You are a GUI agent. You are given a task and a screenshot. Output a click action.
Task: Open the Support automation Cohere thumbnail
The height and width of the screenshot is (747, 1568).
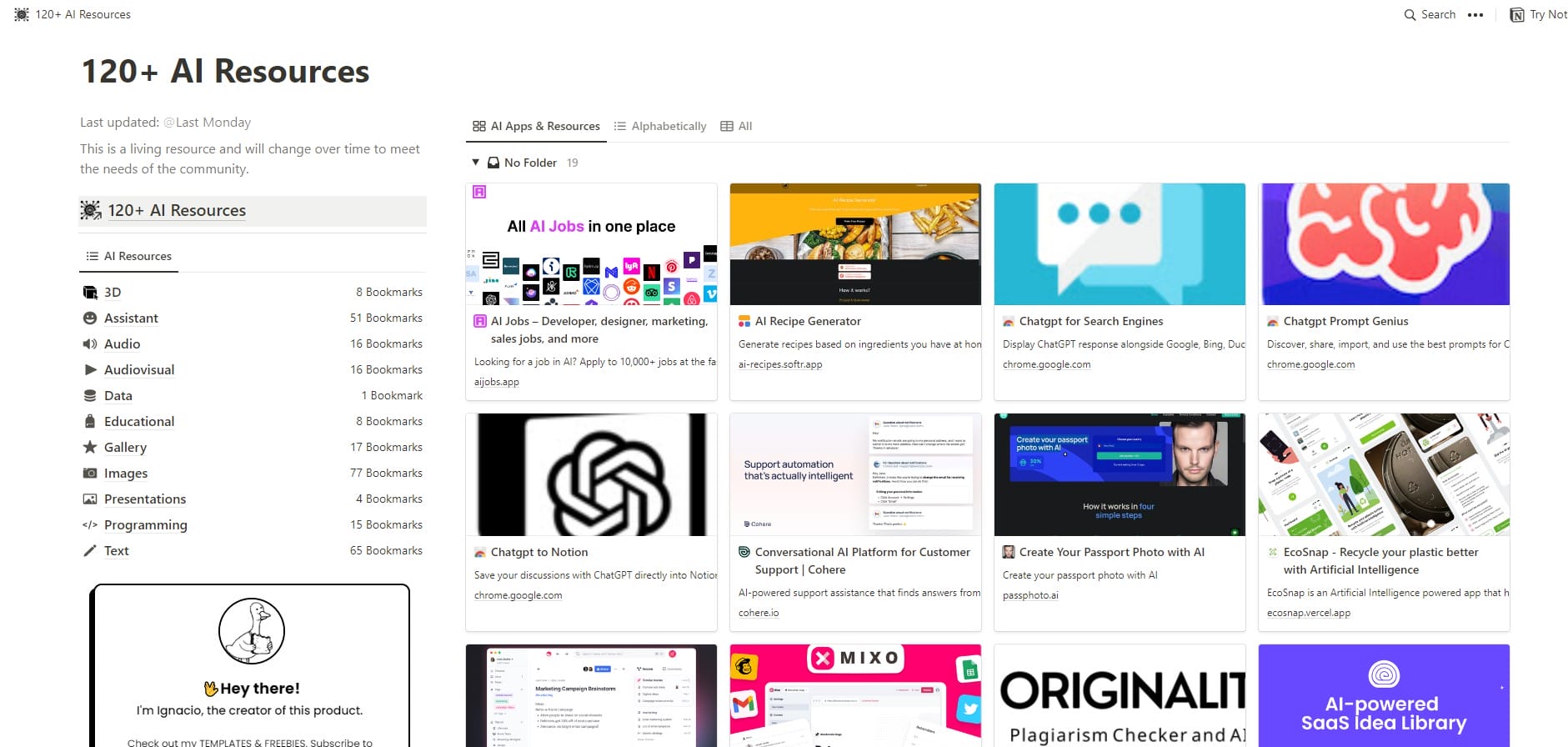tap(855, 475)
